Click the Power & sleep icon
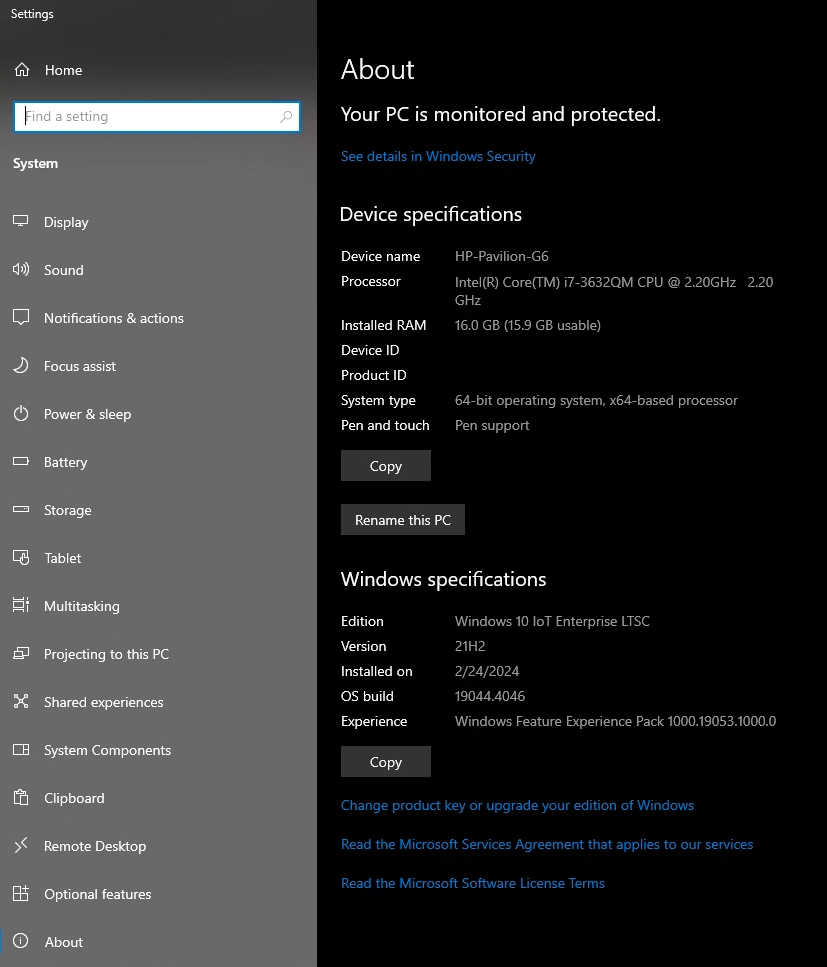 pyautogui.click(x=21, y=413)
